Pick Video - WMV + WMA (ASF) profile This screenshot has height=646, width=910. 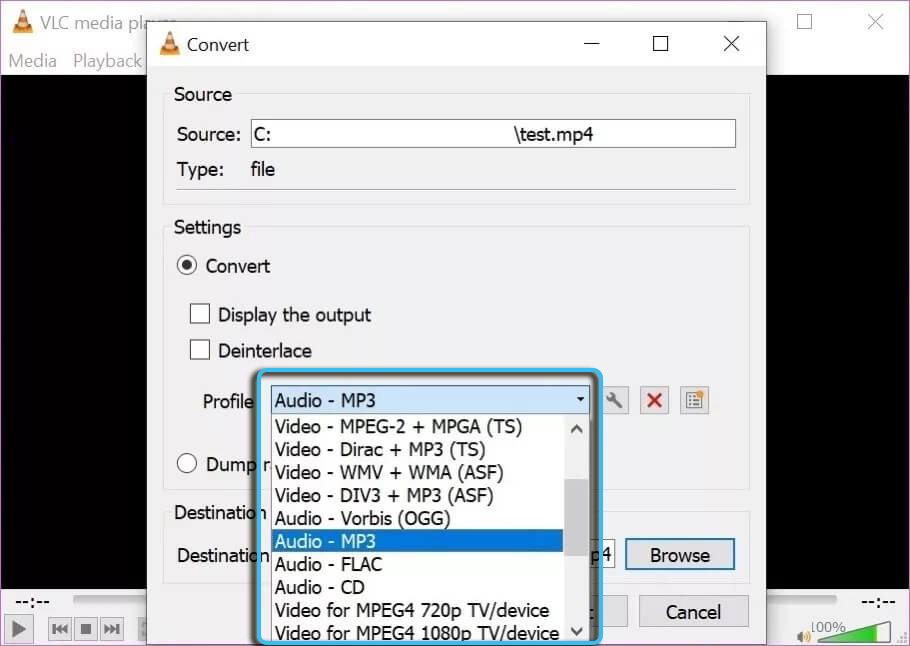388,472
